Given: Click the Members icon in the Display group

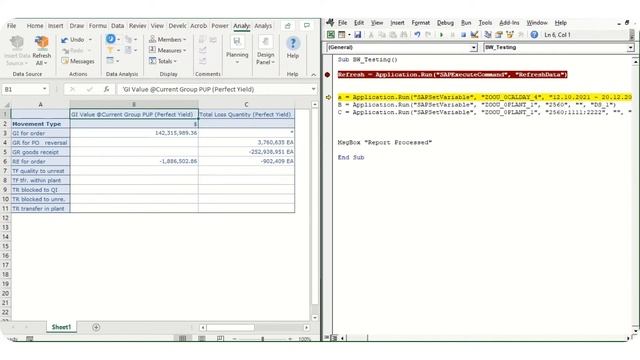Looking at the screenshot, I should tap(152, 39).
